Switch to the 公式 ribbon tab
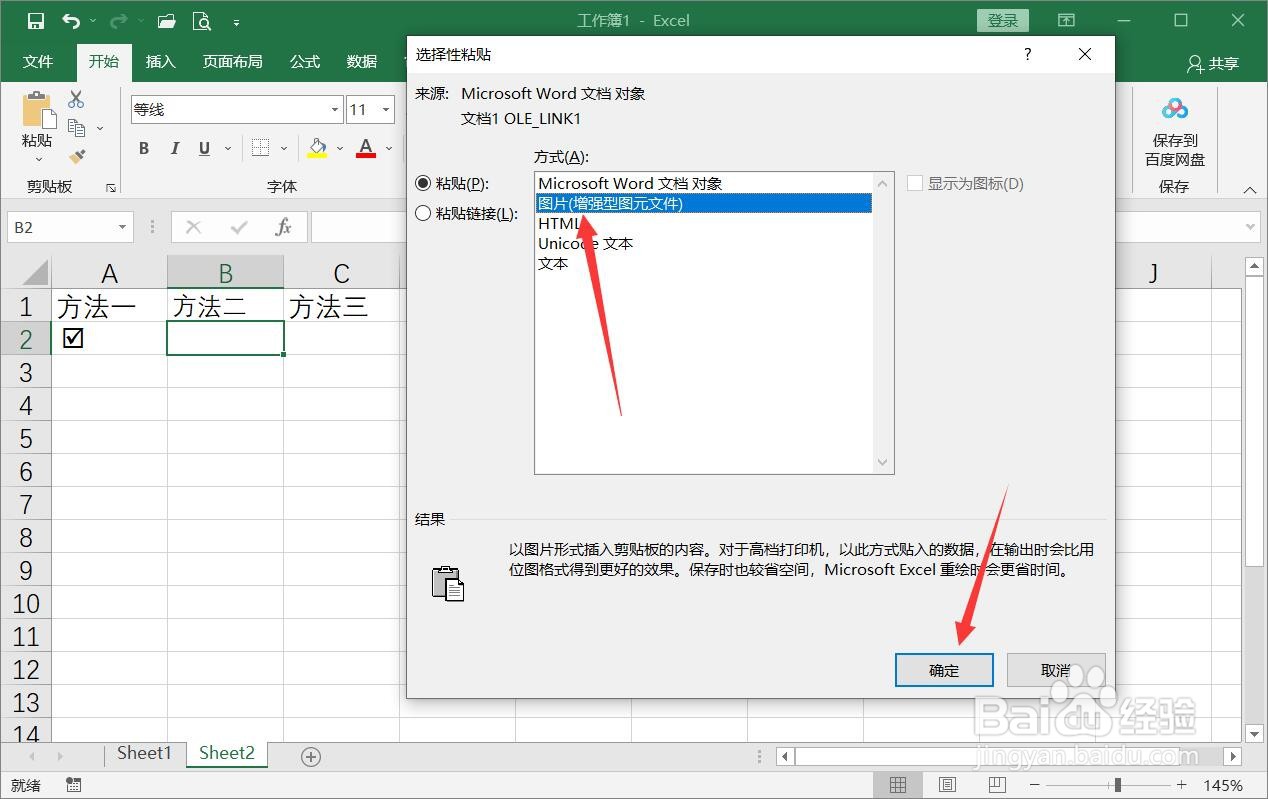Screen dimensions: 1268x799 tap(304, 62)
